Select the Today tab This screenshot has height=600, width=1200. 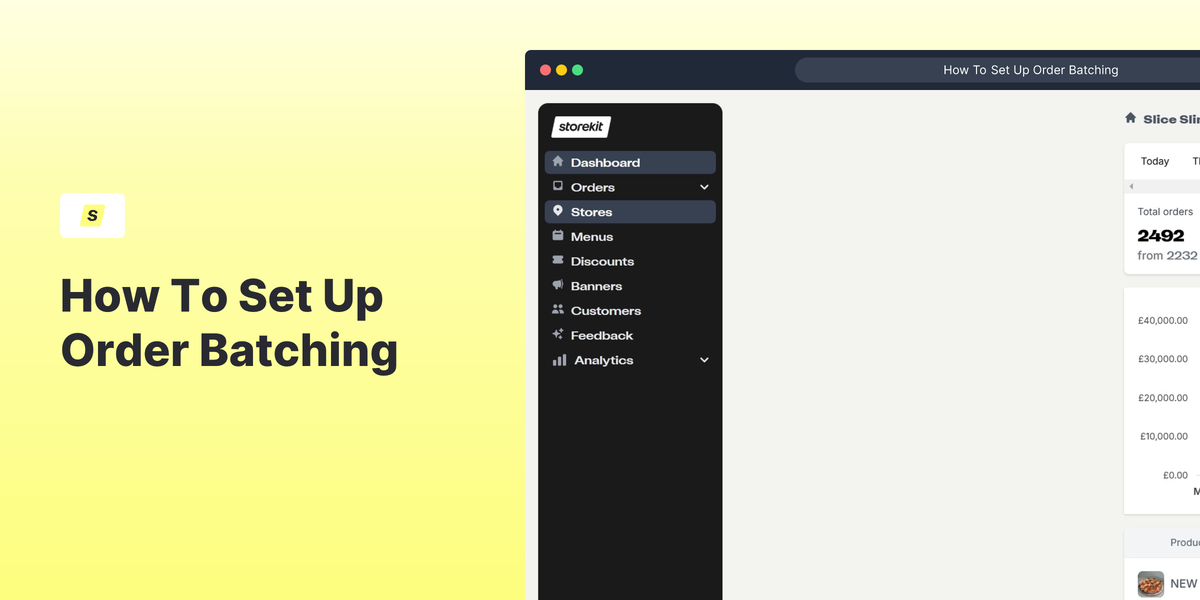(x=1155, y=161)
